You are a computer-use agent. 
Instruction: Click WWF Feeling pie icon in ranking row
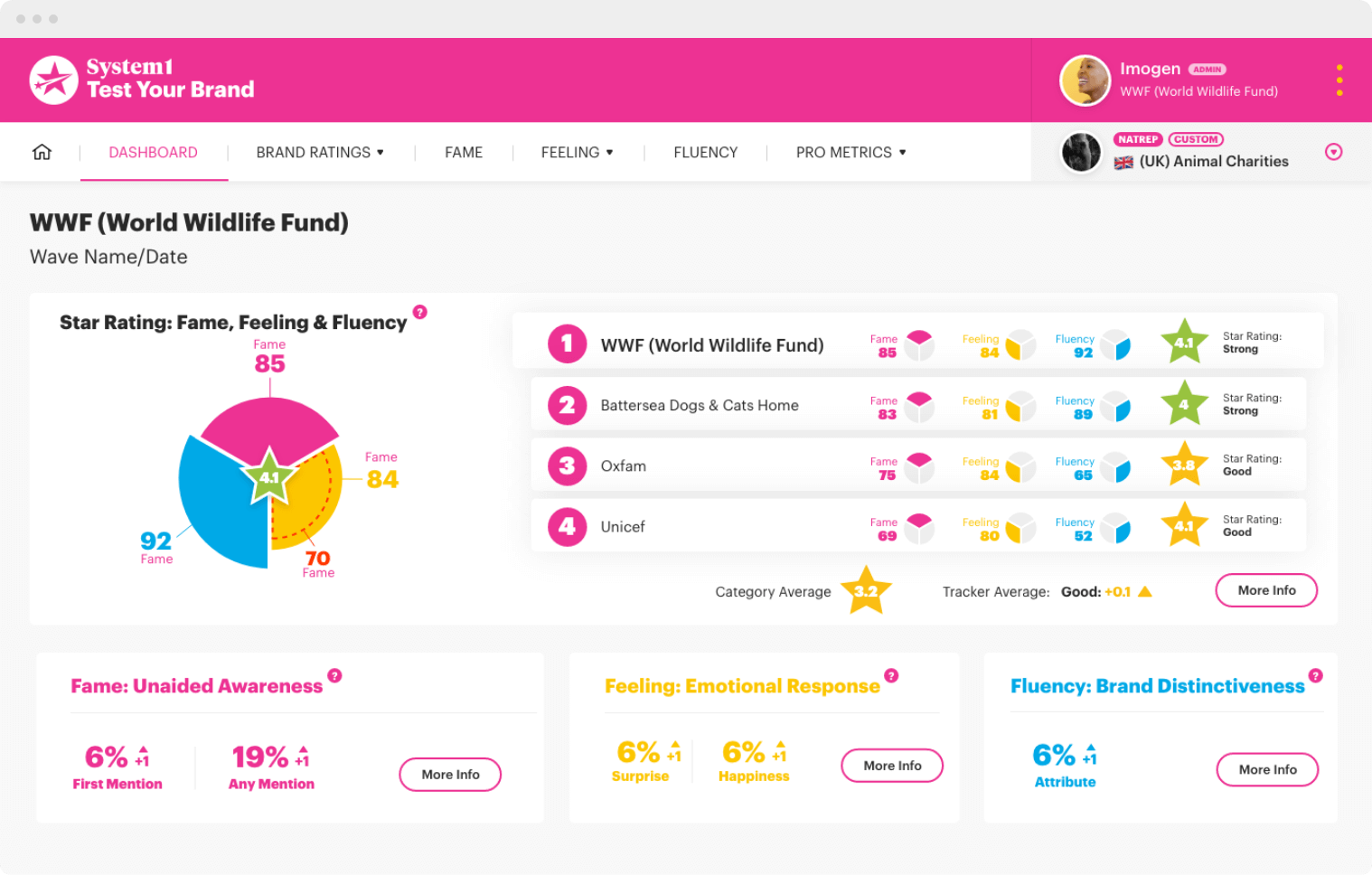(1020, 344)
